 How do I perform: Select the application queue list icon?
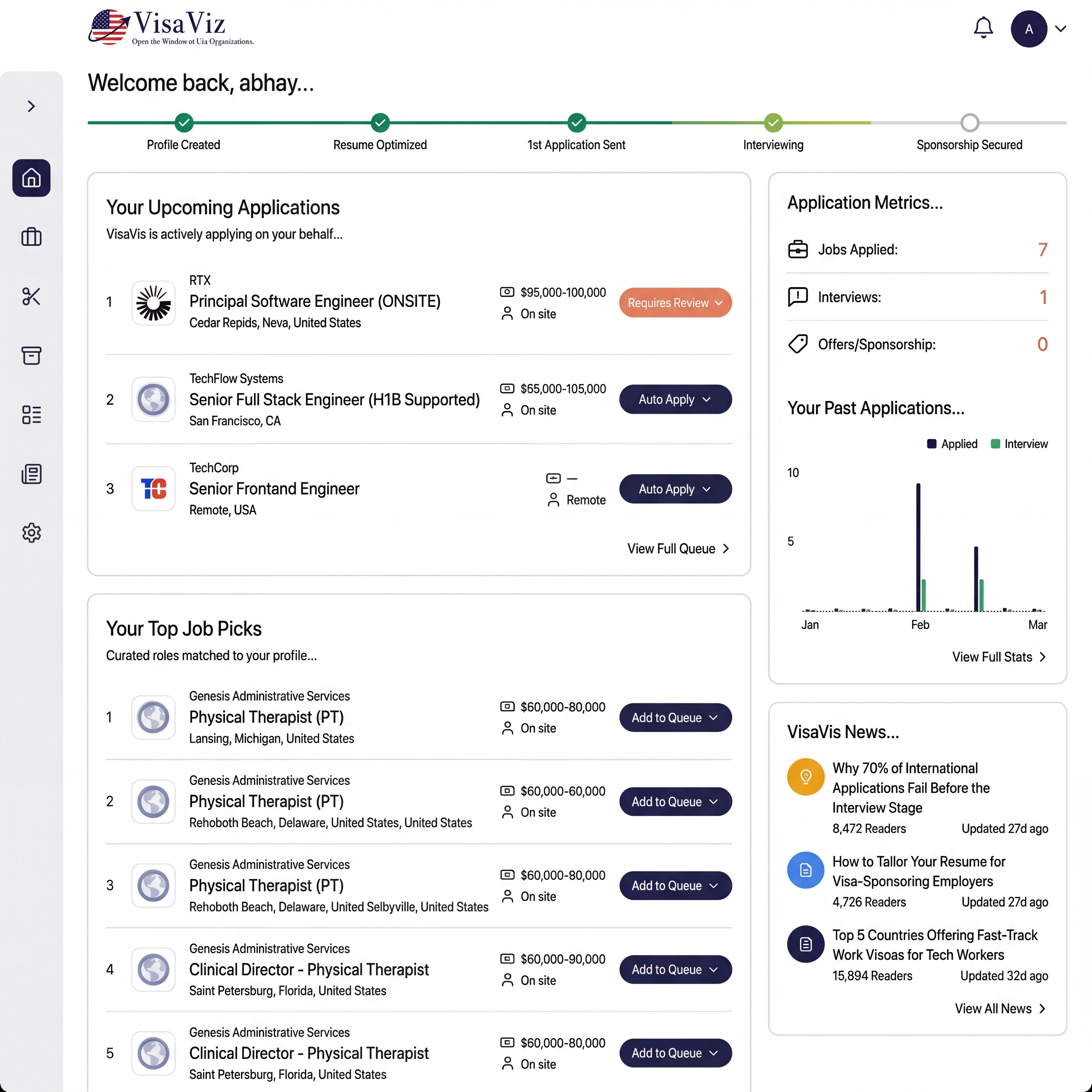pyautogui.click(x=31, y=414)
